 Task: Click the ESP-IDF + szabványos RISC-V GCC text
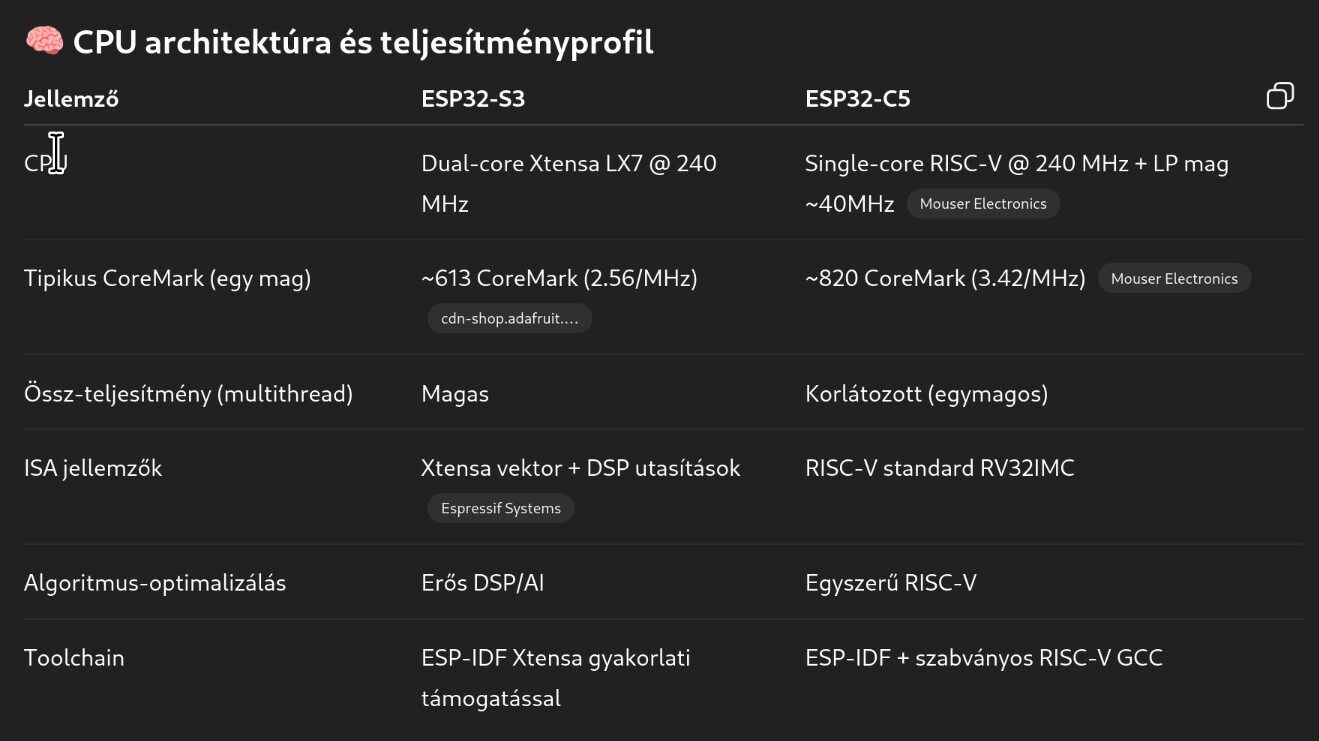(x=983, y=658)
